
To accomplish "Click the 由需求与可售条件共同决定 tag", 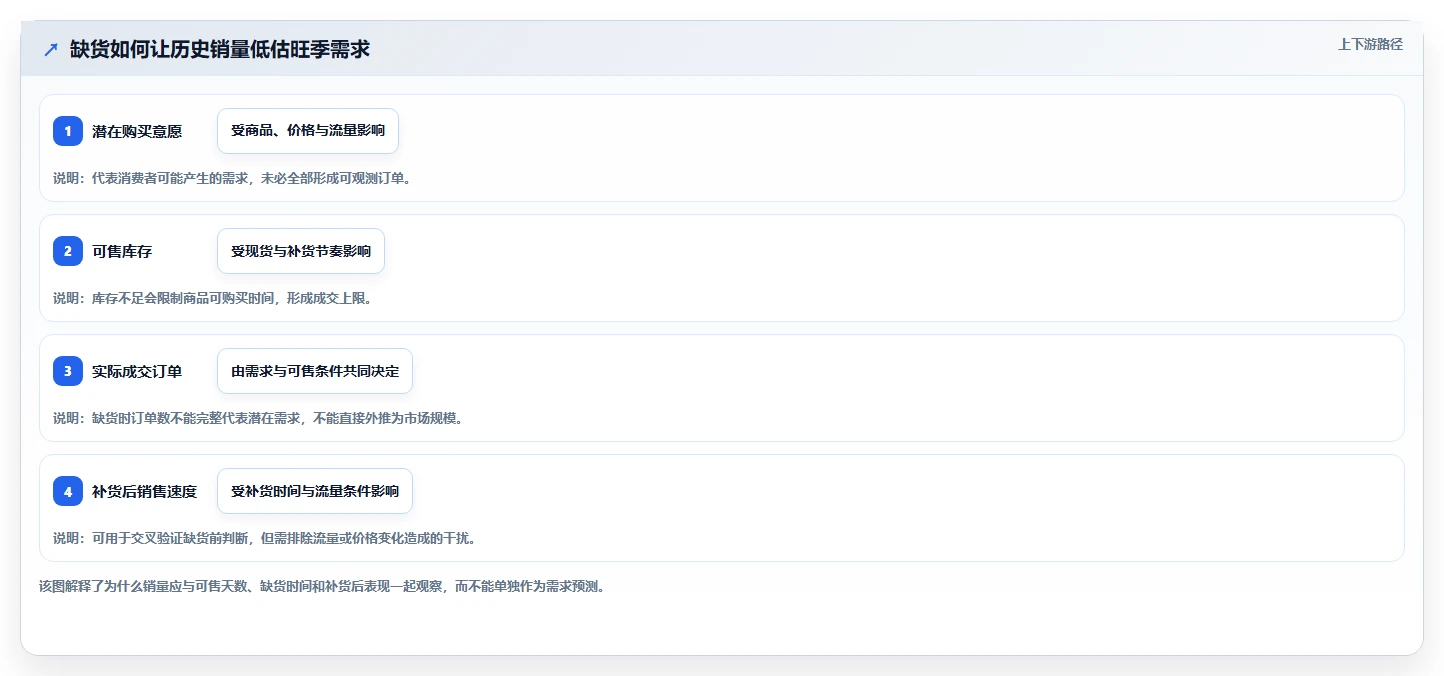I will pos(315,371).
